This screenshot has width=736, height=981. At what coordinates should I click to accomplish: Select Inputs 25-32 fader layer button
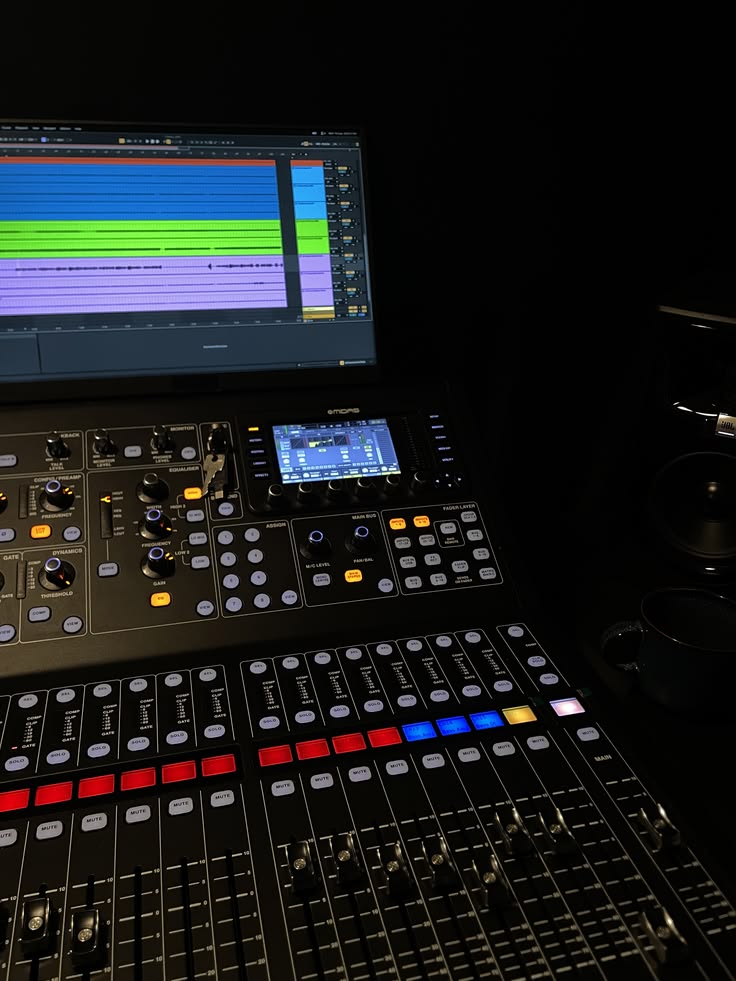426,540
